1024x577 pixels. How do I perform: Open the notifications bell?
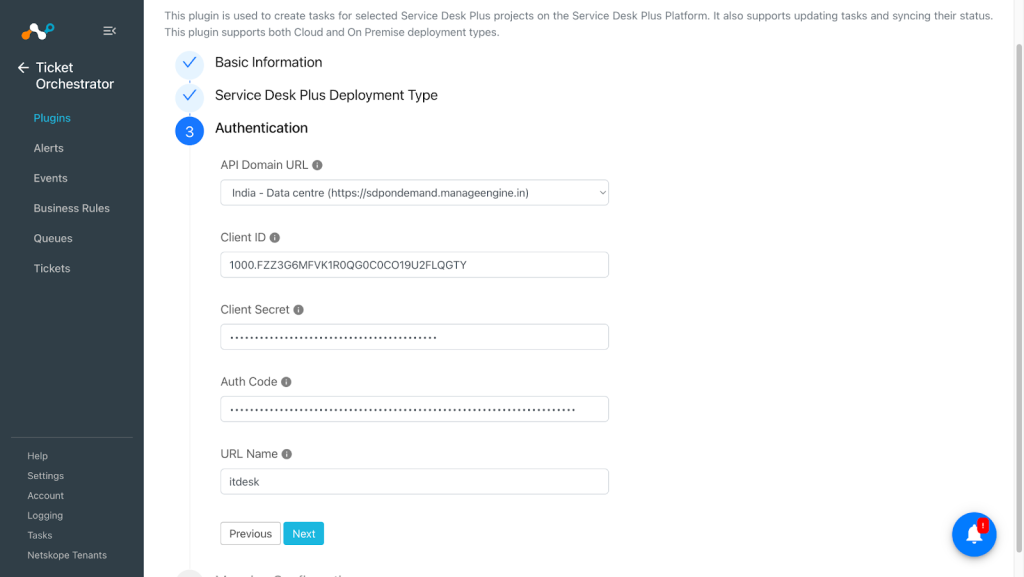pos(974,534)
